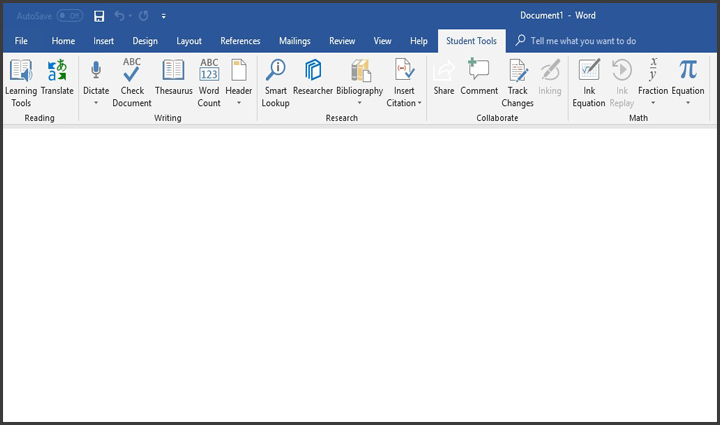Start Dictate with the microphone icon

coord(96,70)
